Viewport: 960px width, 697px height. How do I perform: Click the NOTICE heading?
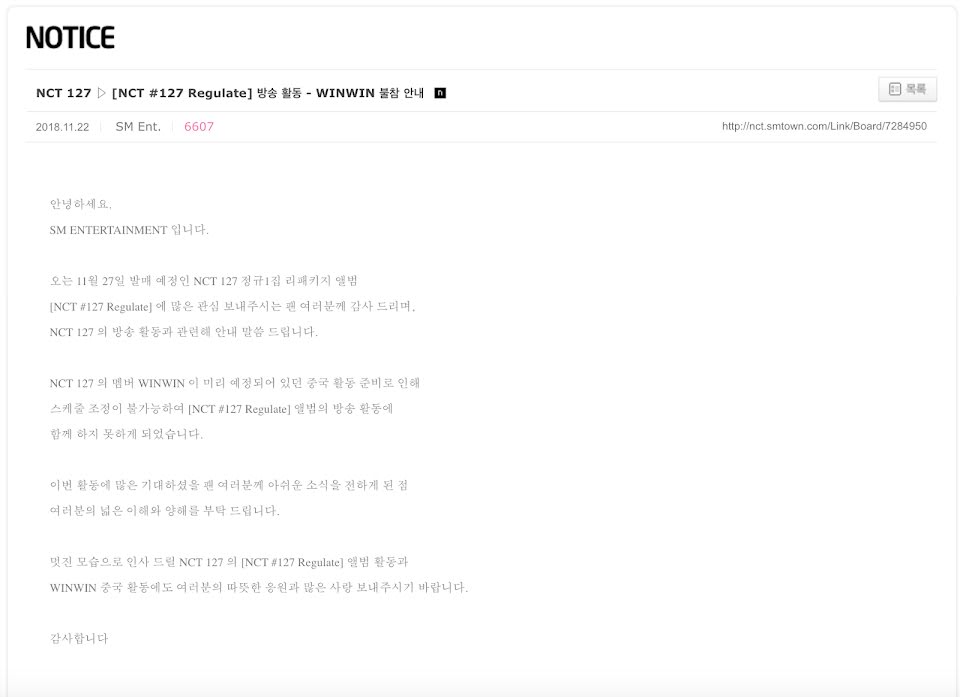[x=70, y=38]
